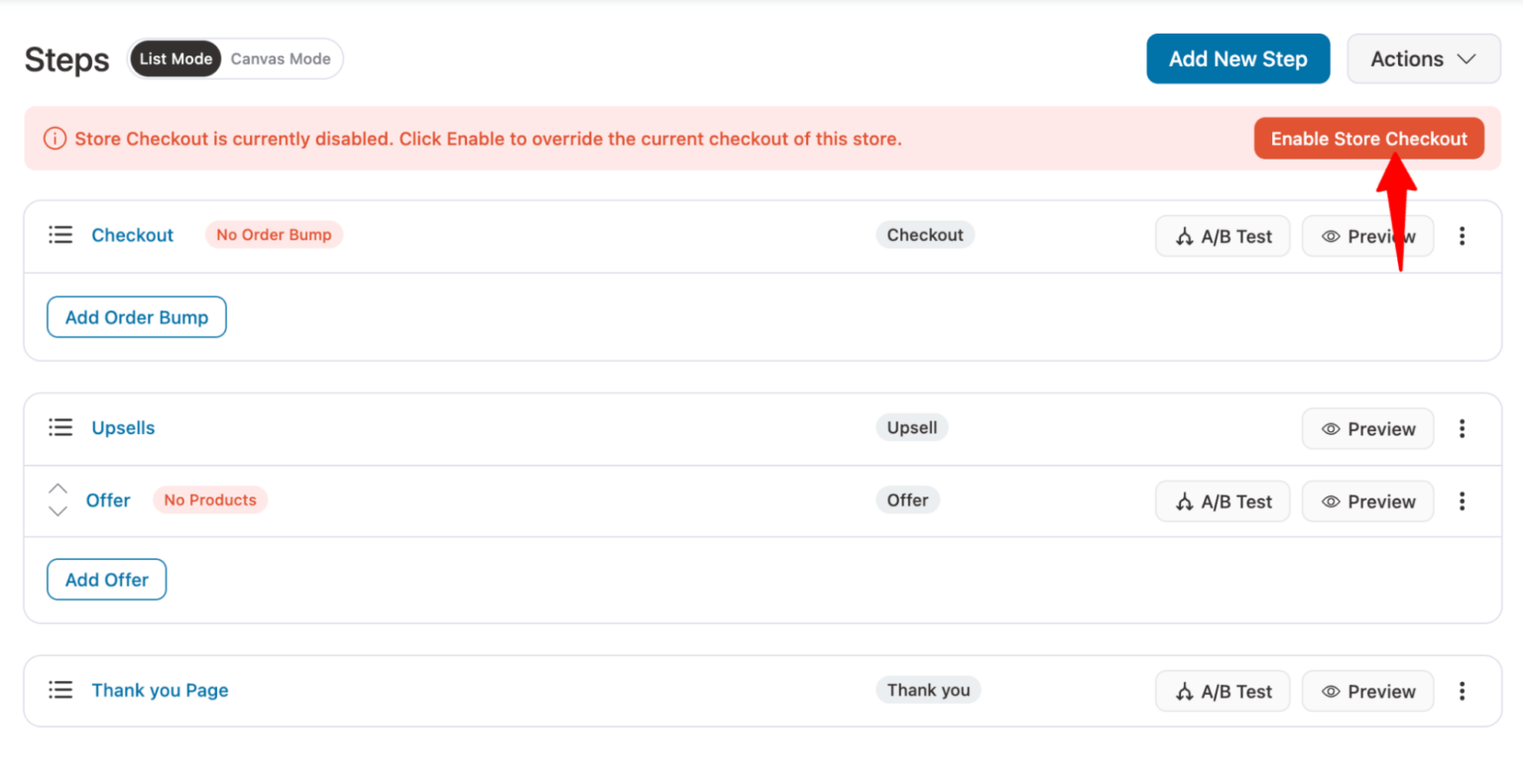
Task: Click the Add Order Bump button
Action: tap(136, 317)
